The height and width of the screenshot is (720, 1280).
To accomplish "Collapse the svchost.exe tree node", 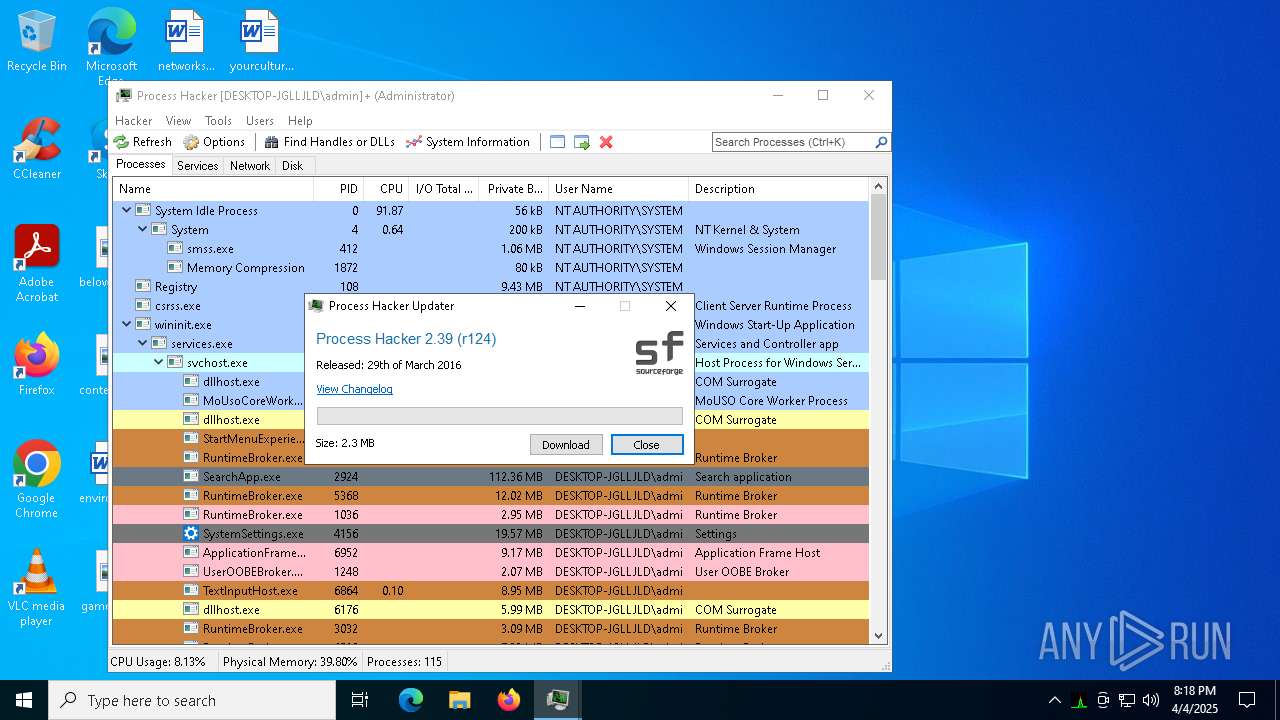I will (158, 362).
